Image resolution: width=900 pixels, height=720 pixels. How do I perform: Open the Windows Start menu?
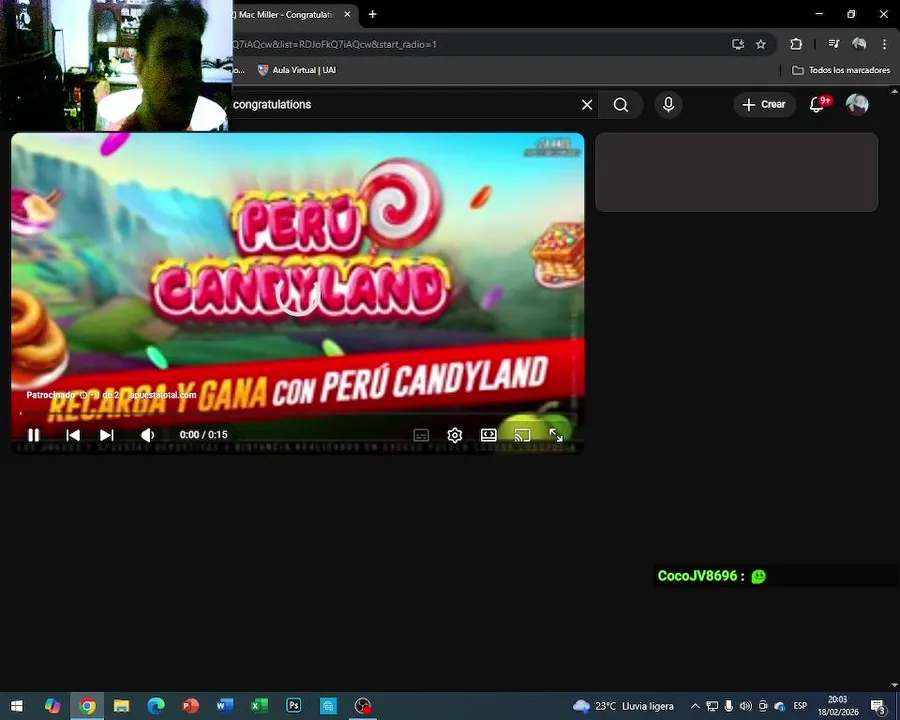[x=17, y=706]
